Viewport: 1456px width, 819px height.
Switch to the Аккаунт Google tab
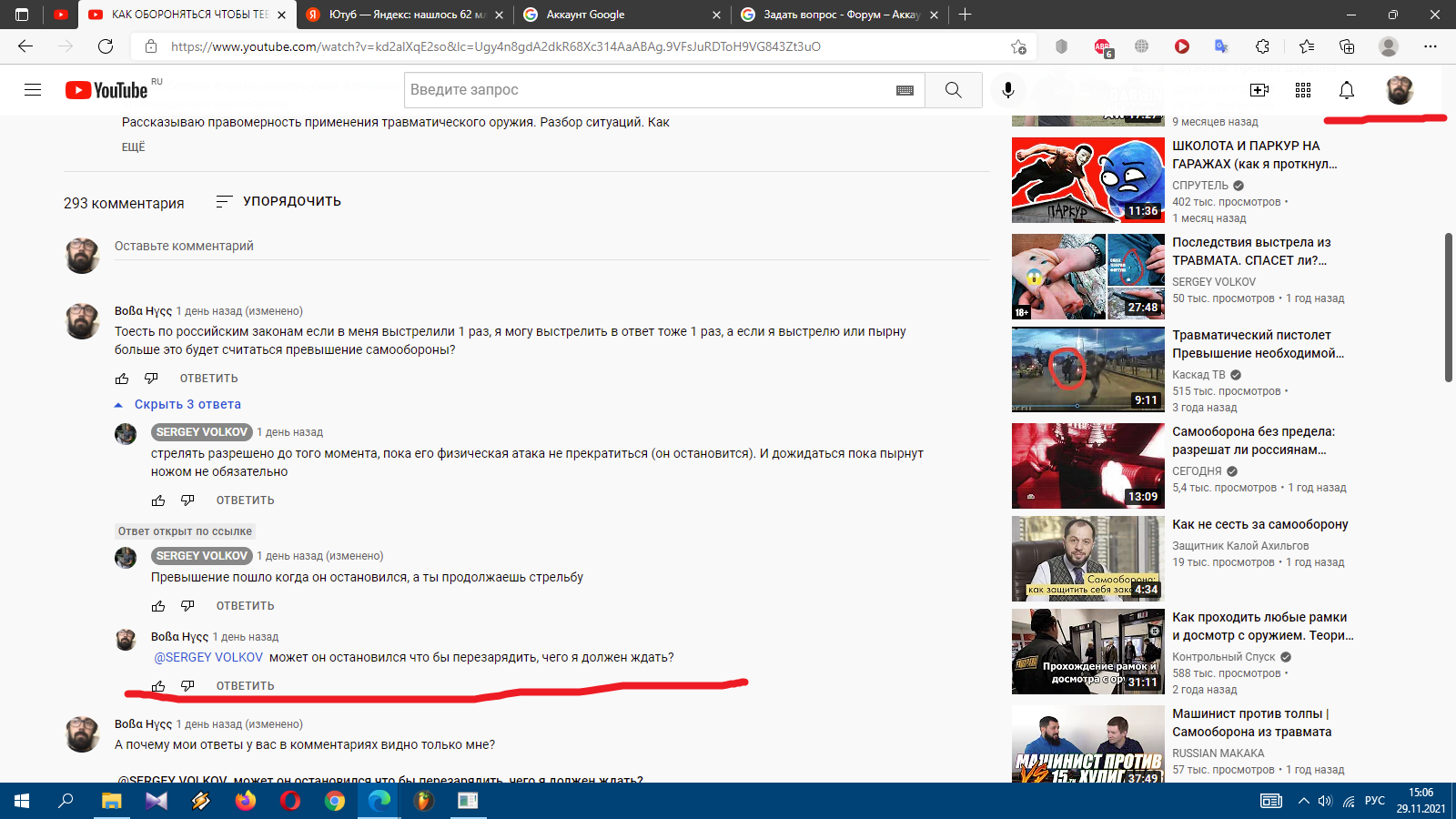pos(621,15)
